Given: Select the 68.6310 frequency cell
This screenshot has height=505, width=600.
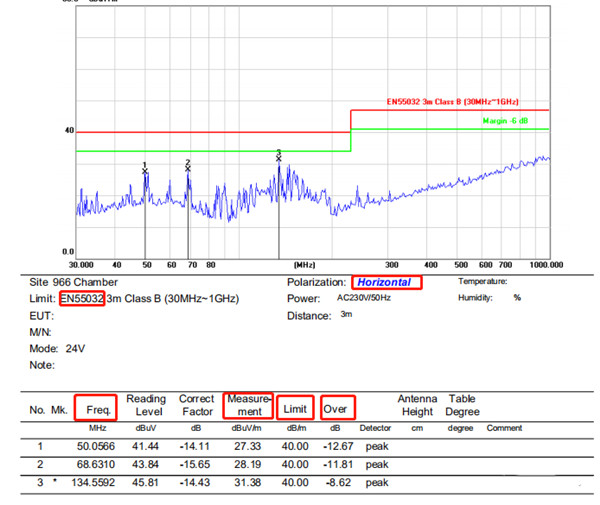Looking at the screenshot, I should click(x=97, y=465).
